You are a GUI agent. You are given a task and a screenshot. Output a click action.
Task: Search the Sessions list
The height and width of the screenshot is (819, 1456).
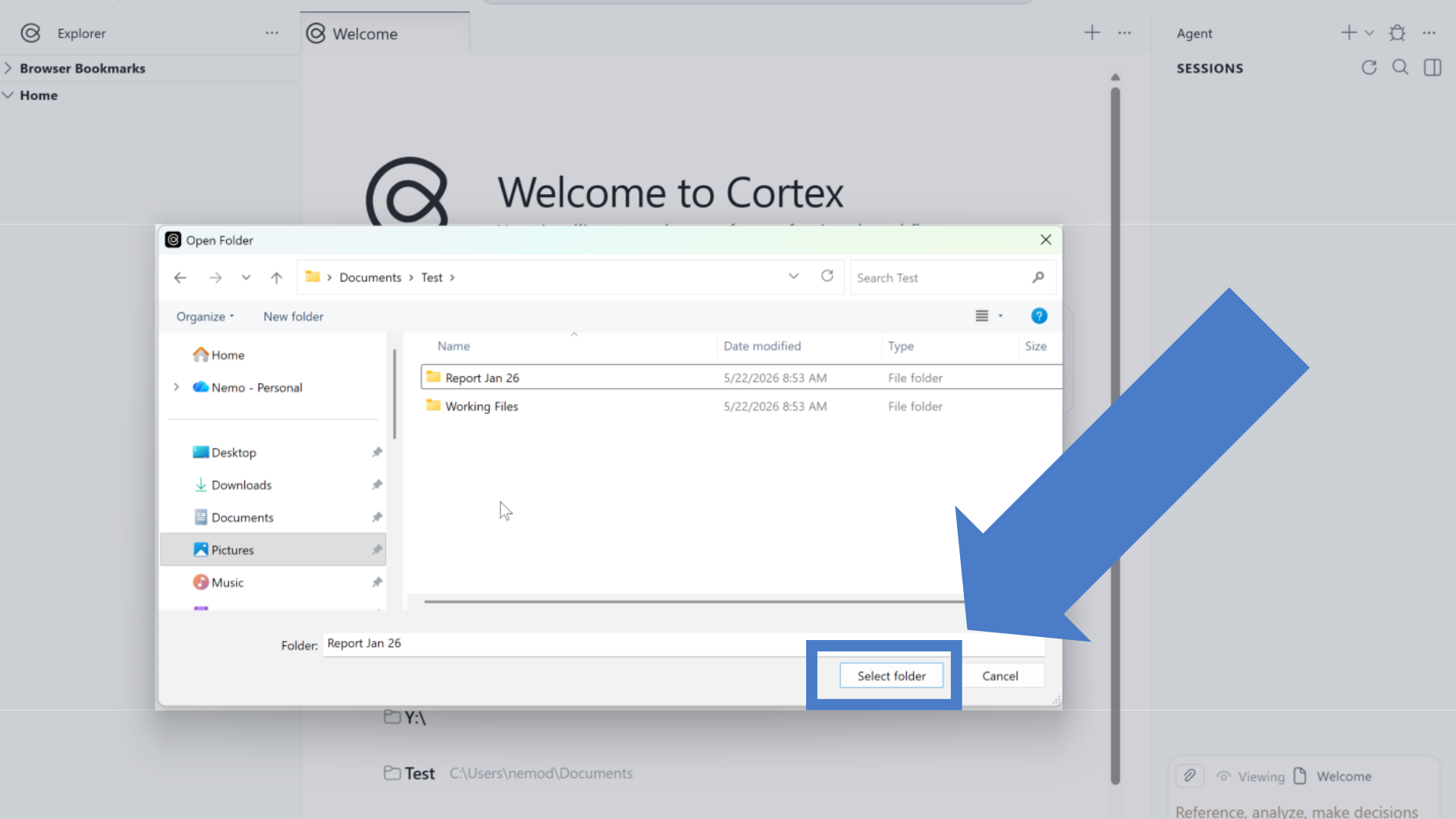pos(1401,67)
